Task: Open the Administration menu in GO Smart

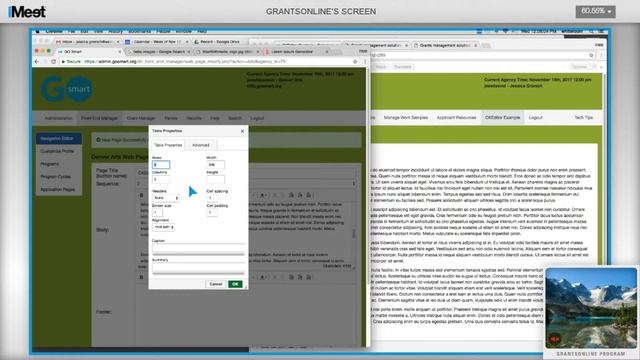Action: 58,118
